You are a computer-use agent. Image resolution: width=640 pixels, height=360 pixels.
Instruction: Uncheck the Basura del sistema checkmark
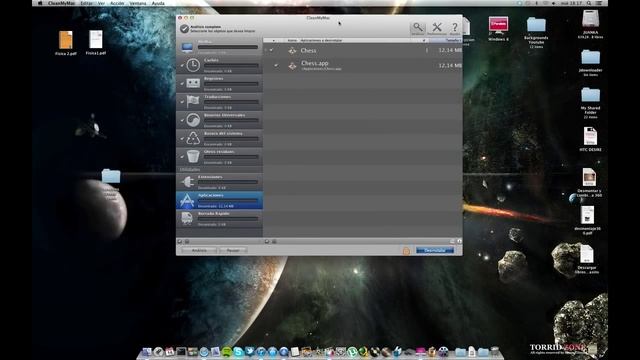(182, 138)
